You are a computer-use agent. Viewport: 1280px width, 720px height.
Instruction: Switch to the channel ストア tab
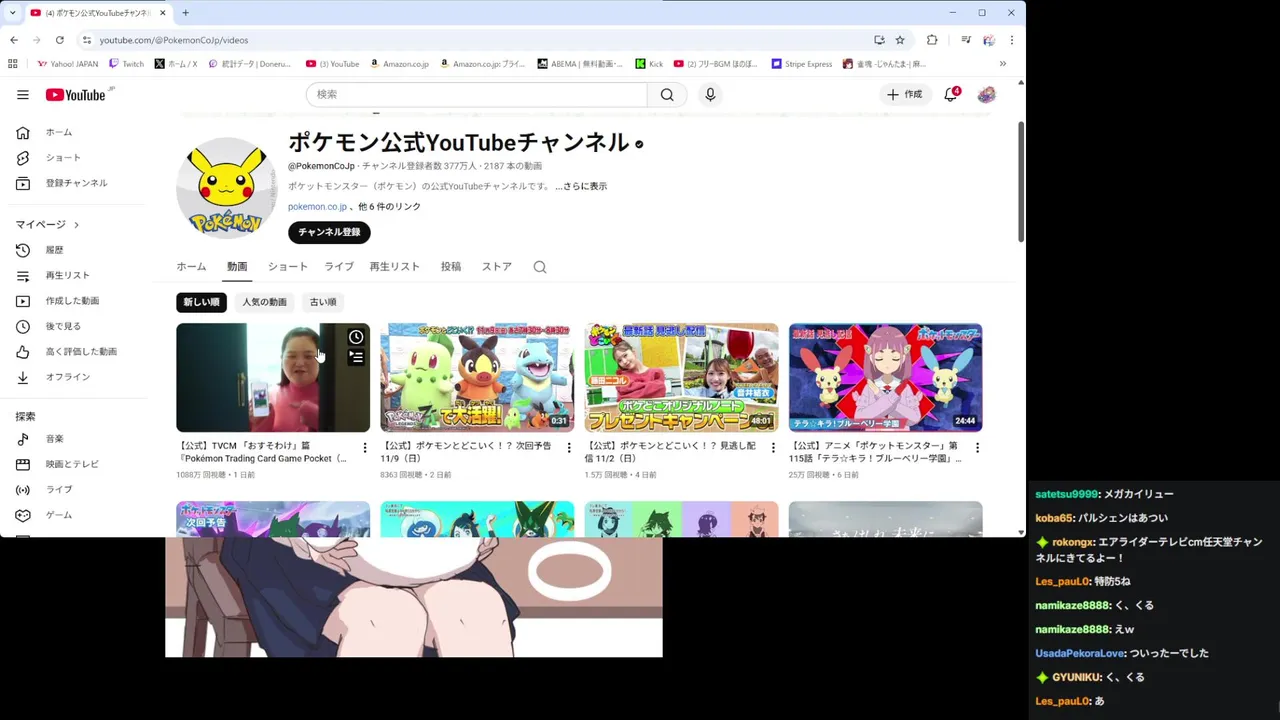click(x=497, y=267)
